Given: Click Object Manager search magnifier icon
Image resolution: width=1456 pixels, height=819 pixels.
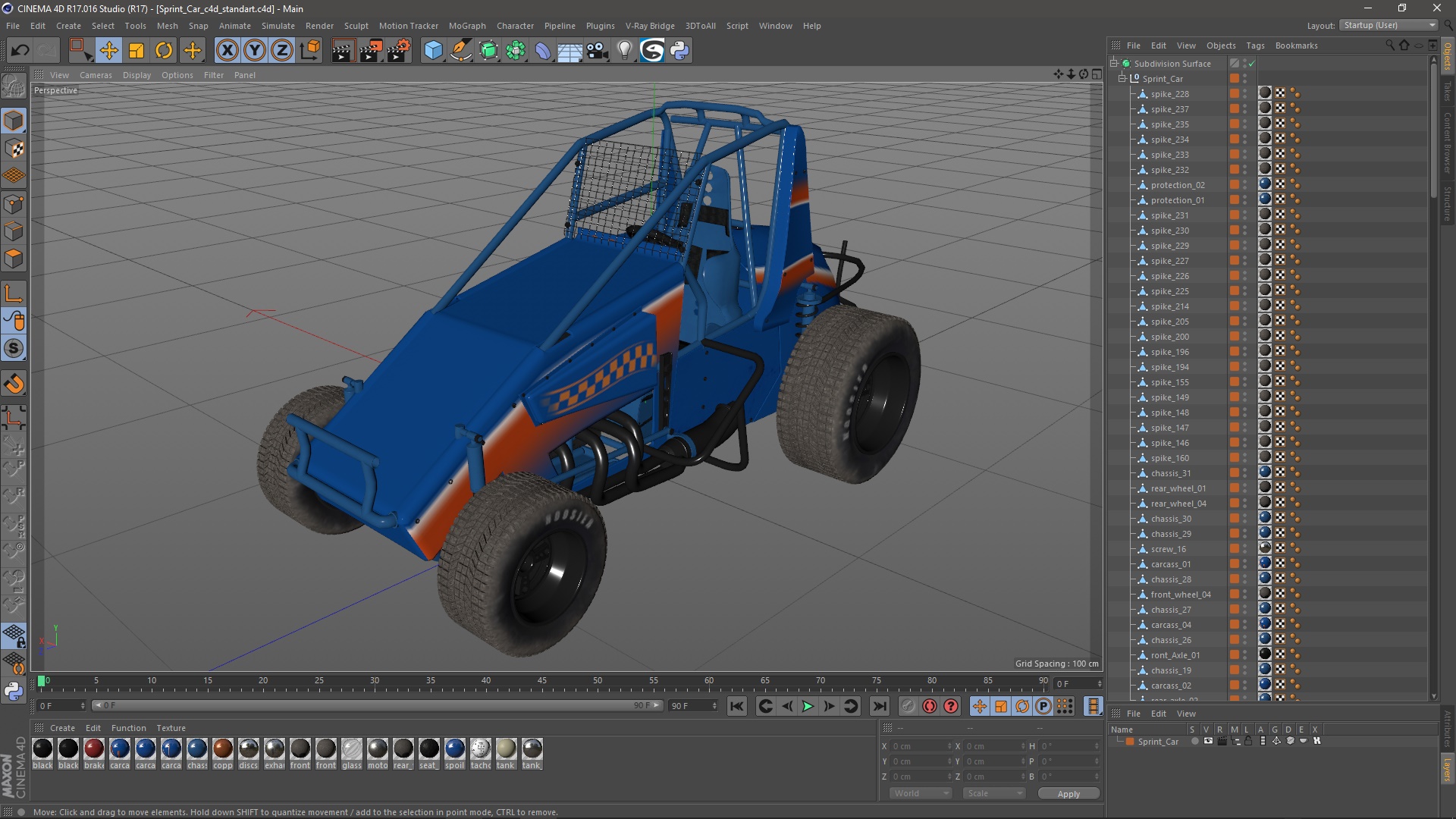Looking at the screenshot, I should coord(1390,45).
